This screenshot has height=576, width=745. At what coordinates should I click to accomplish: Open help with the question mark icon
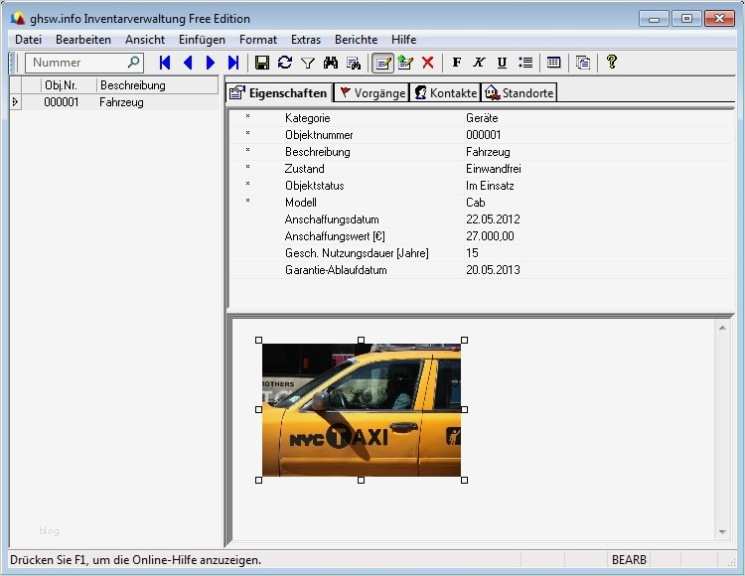(611, 62)
